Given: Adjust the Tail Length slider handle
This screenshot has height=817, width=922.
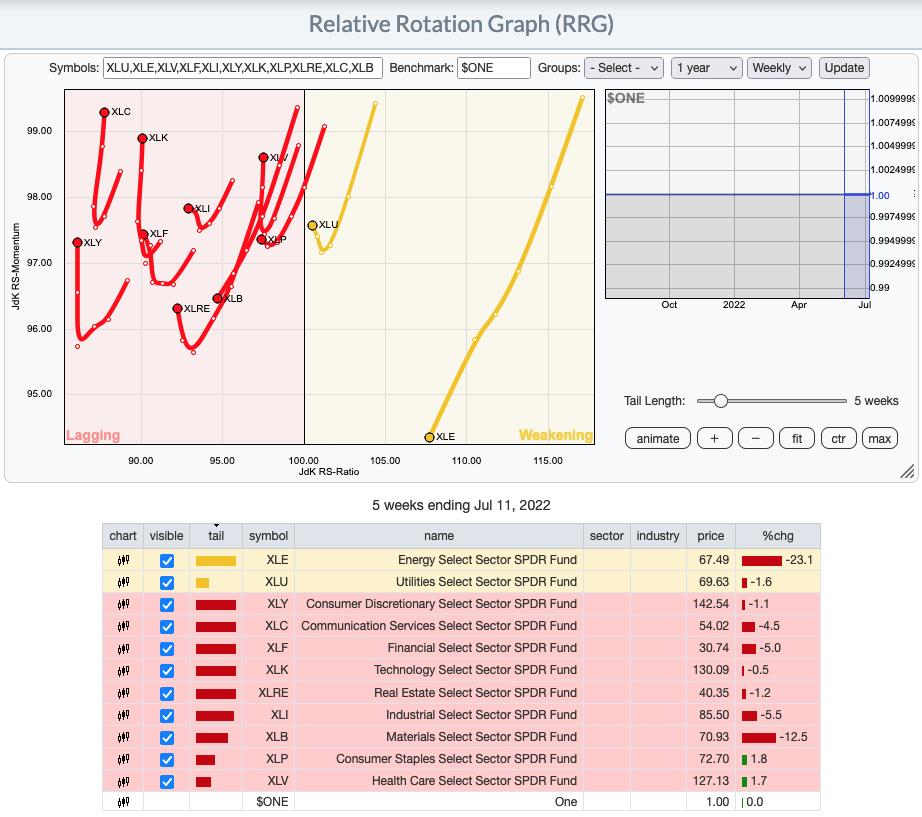Looking at the screenshot, I should pos(720,401).
